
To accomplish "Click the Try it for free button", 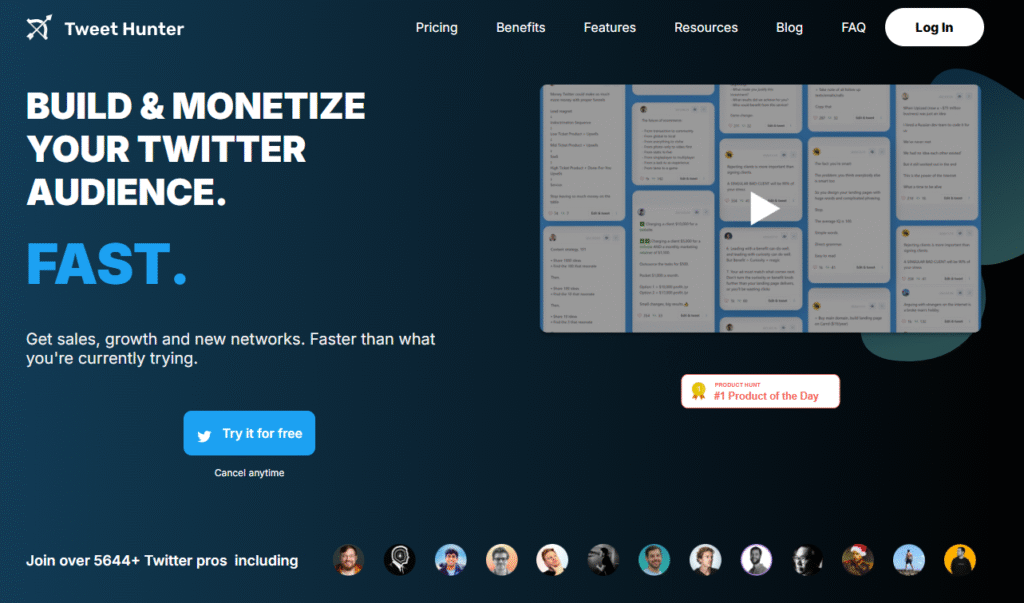I will click(249, 433).
